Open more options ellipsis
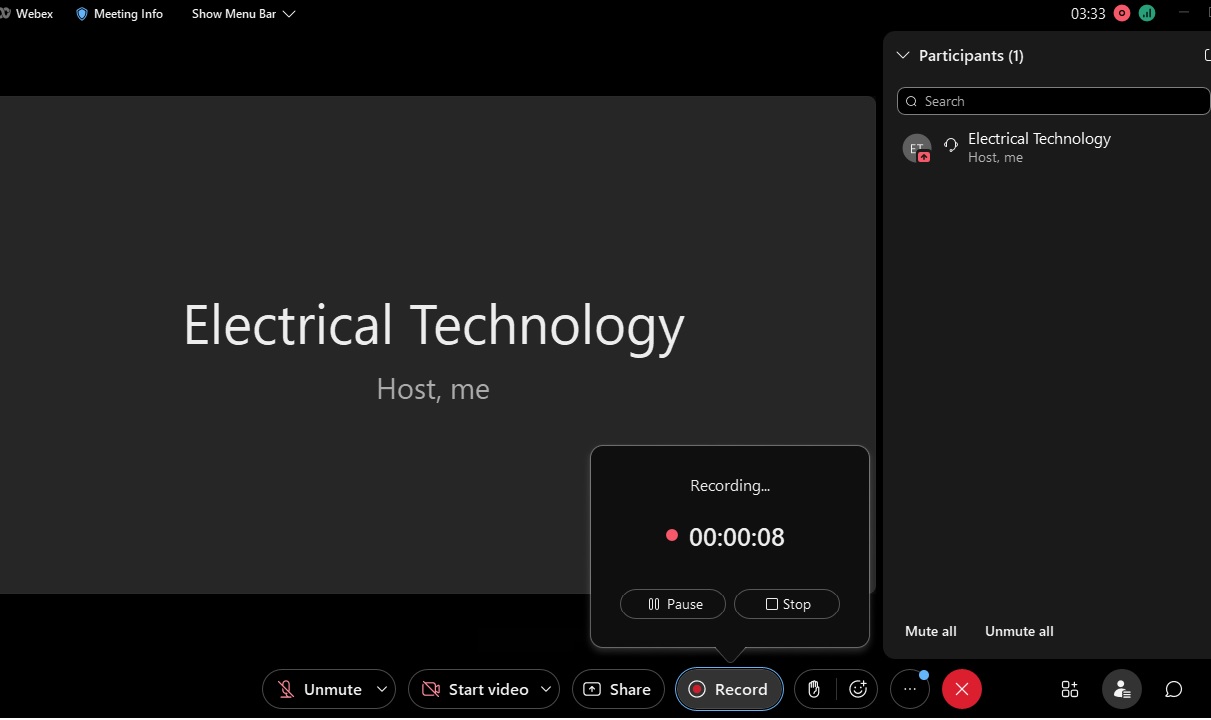Viewport: 1211px width, 720px height. pyautogui.click(x=910, y=689)
